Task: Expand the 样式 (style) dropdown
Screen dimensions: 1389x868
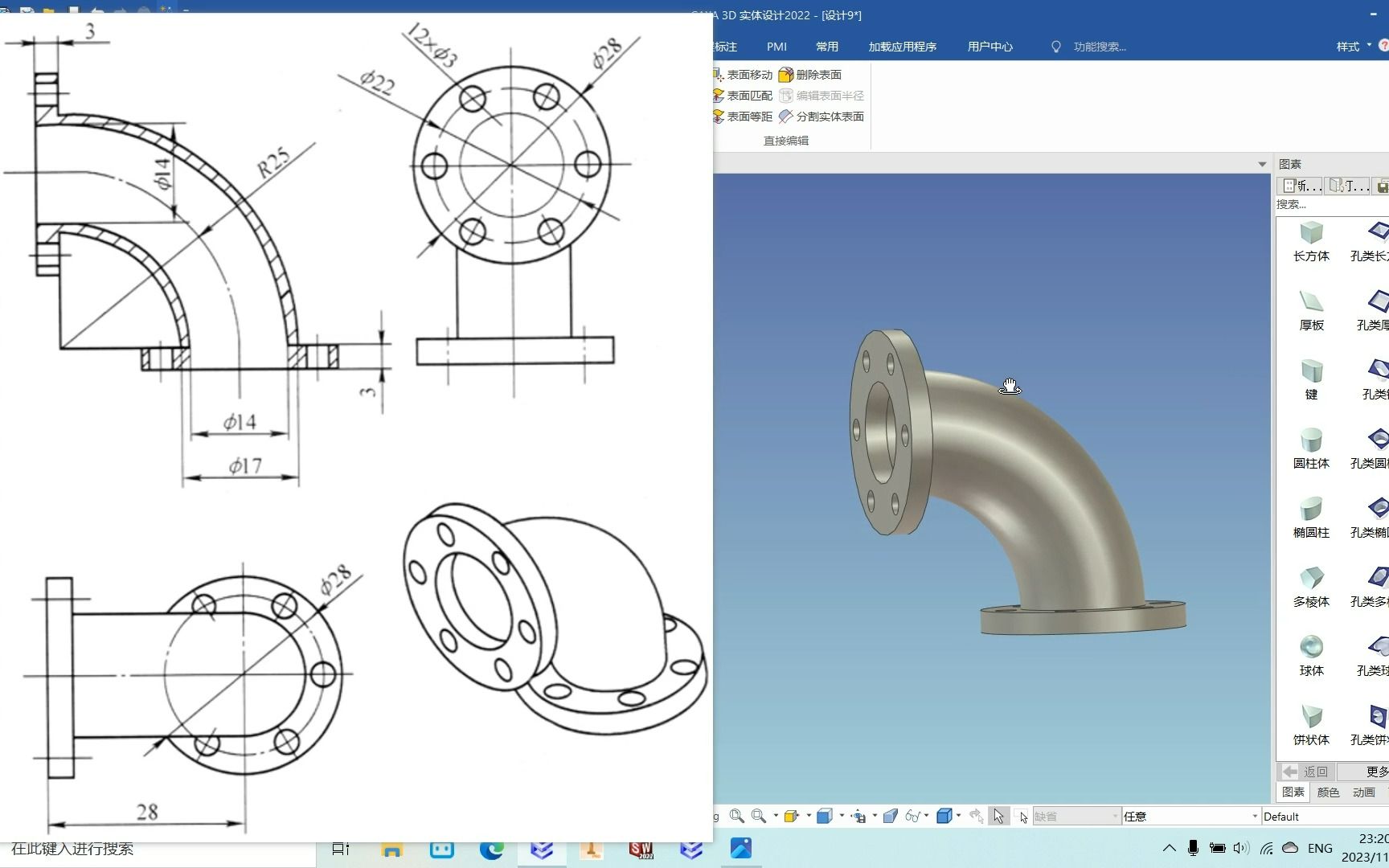Action: coord(1354,47)
